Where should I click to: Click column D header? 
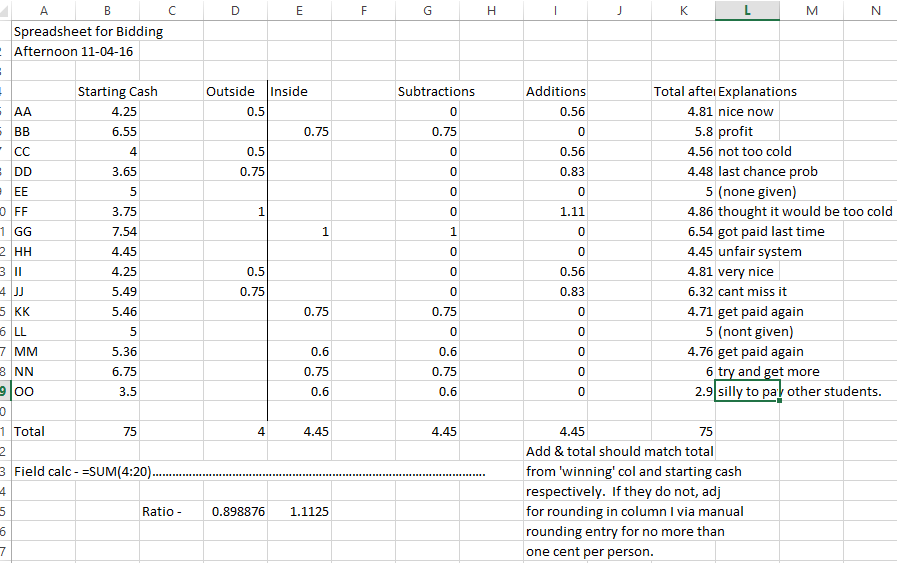click(235, 11)
